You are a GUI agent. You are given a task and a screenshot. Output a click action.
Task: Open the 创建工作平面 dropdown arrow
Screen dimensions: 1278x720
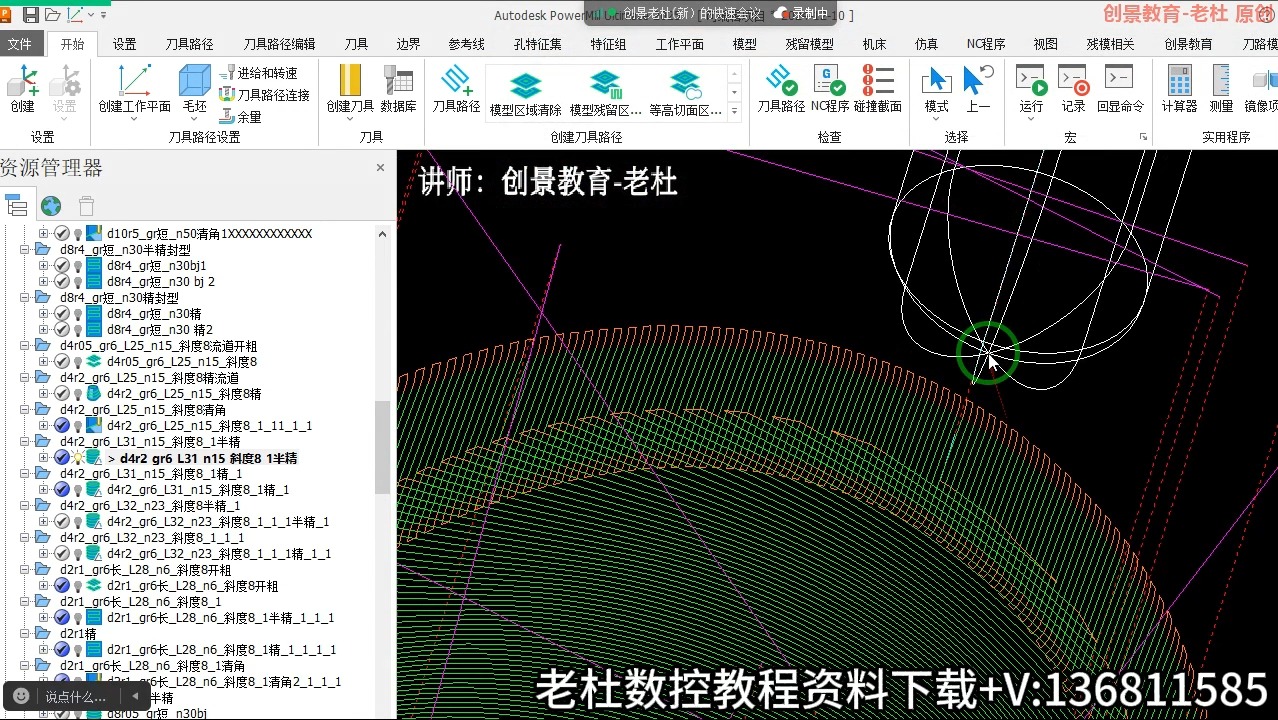[134, 120]
